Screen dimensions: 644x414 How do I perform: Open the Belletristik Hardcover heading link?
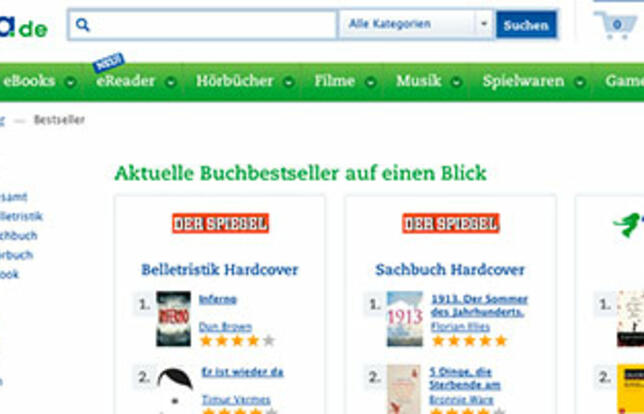click(220, 270)
